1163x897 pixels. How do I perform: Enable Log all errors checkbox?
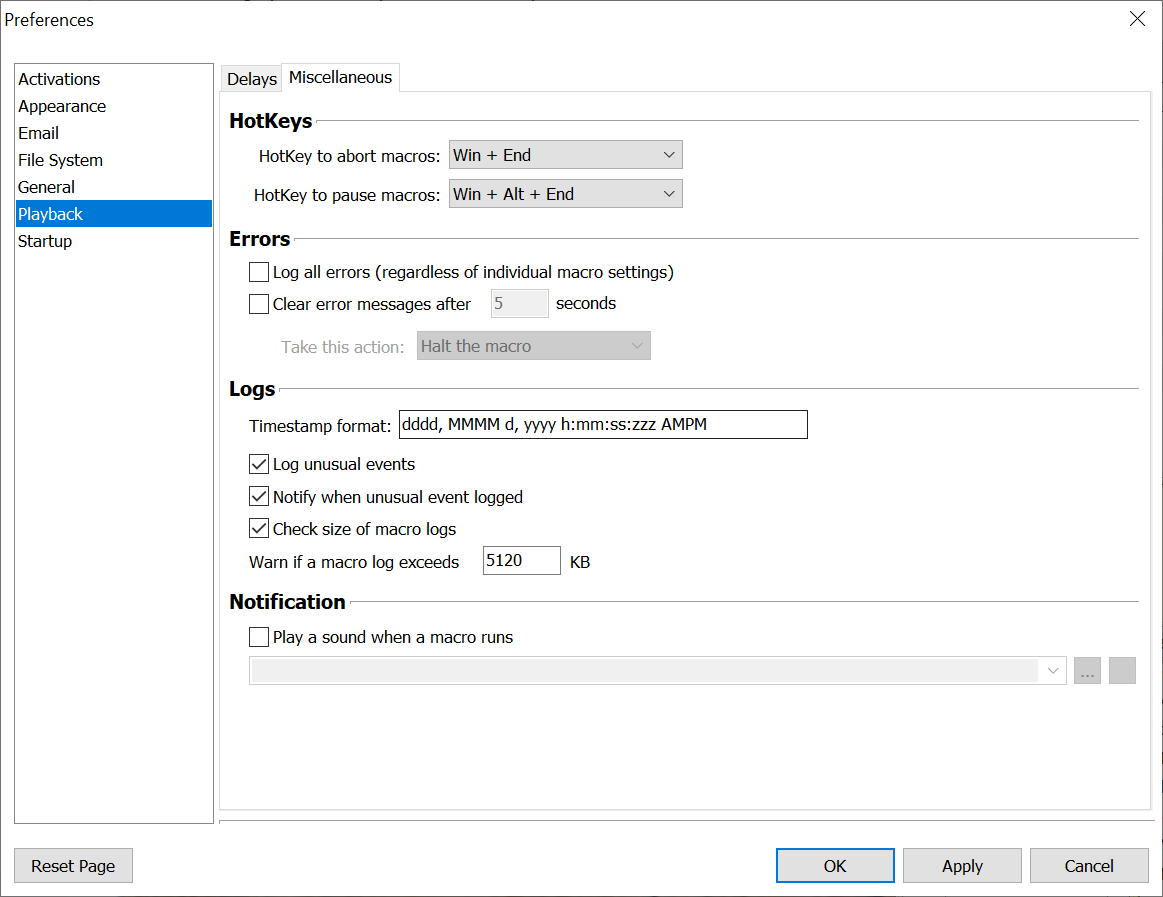tap(259, 272)
